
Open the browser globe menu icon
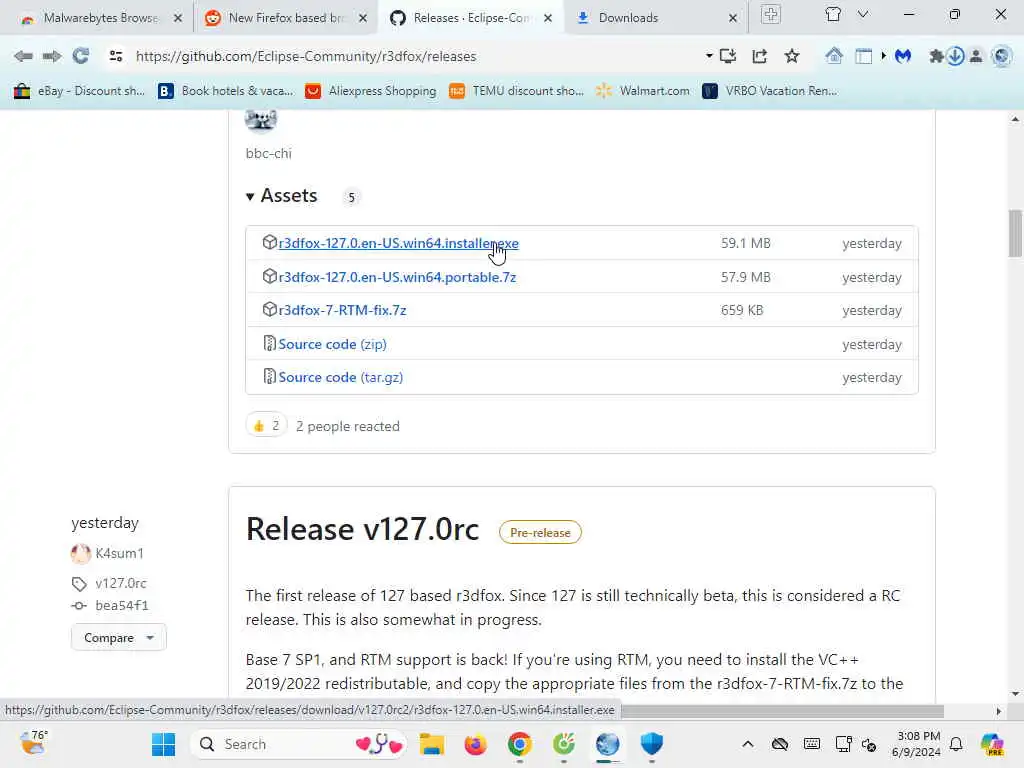(x=1002, y=56)
